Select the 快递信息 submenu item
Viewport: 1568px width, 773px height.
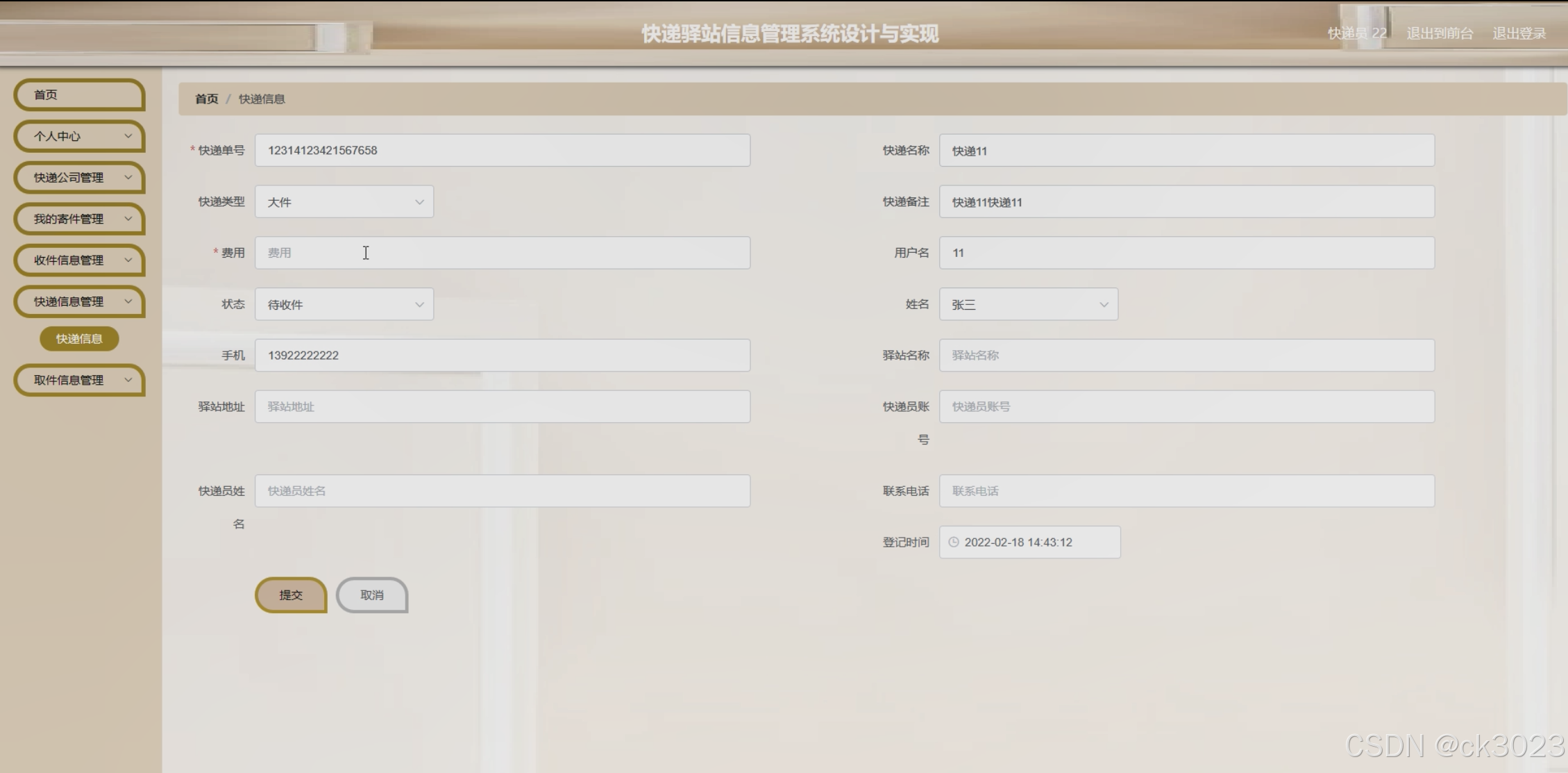[79, 339]
